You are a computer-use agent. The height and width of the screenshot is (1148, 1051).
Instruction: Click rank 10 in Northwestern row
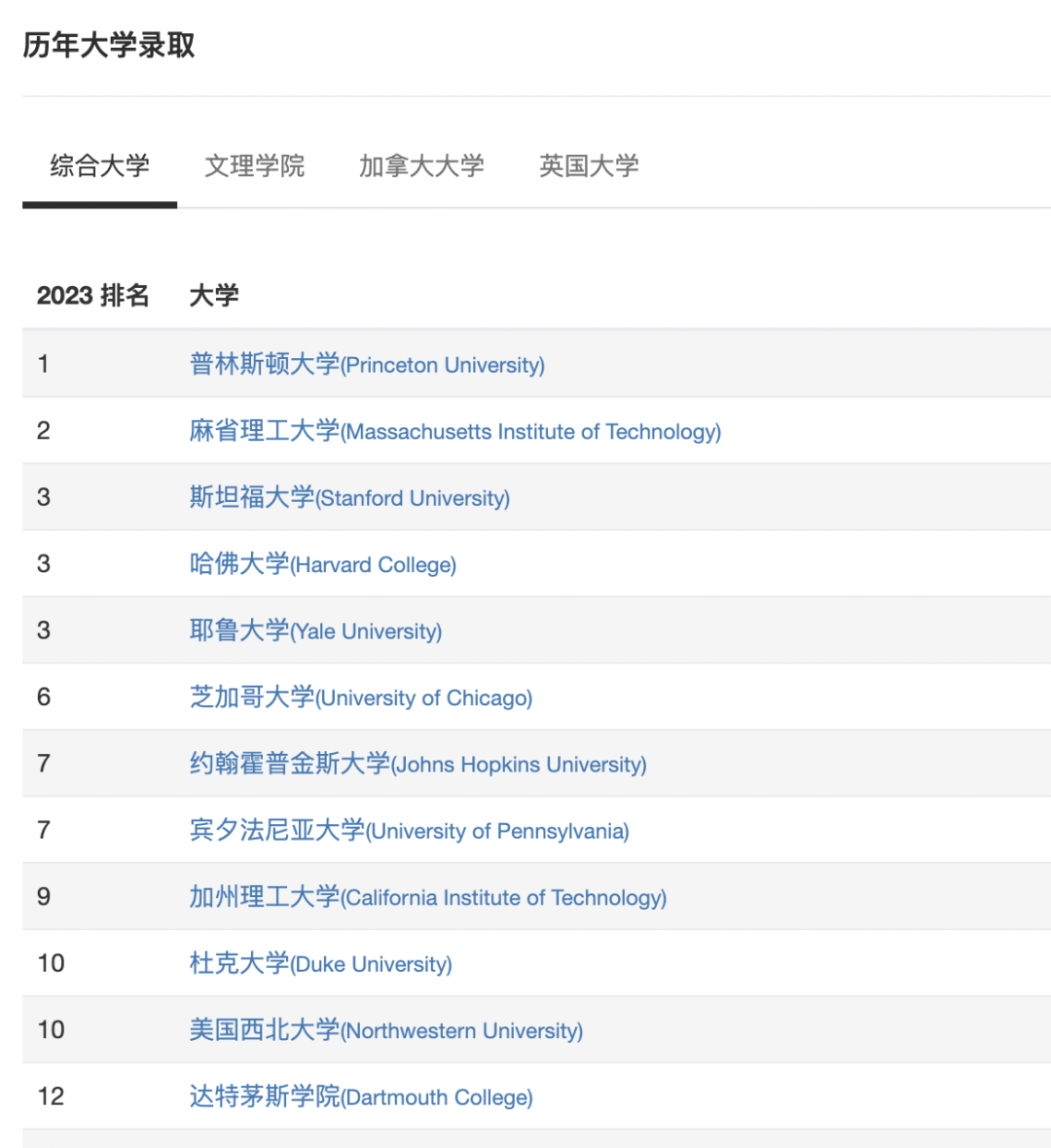click(x=51, y=1030)
